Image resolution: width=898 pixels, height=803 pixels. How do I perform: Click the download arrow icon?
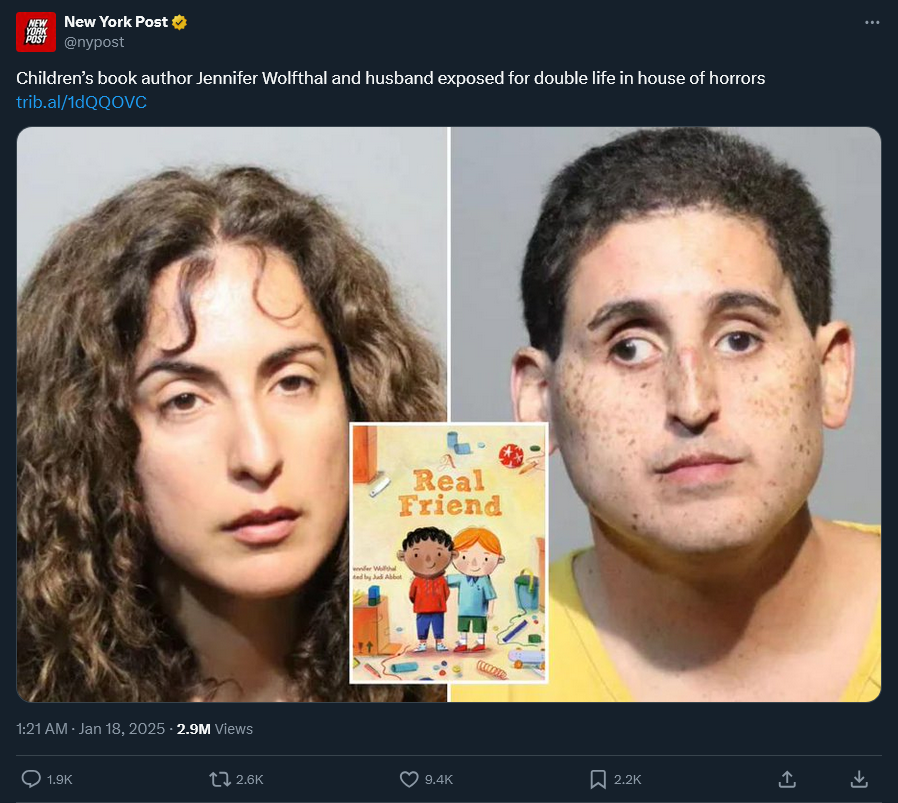point(859,779)
